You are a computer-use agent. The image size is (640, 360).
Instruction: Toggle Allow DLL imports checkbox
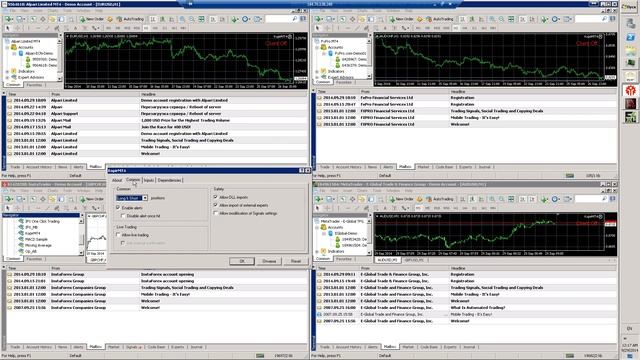(216, 197)
